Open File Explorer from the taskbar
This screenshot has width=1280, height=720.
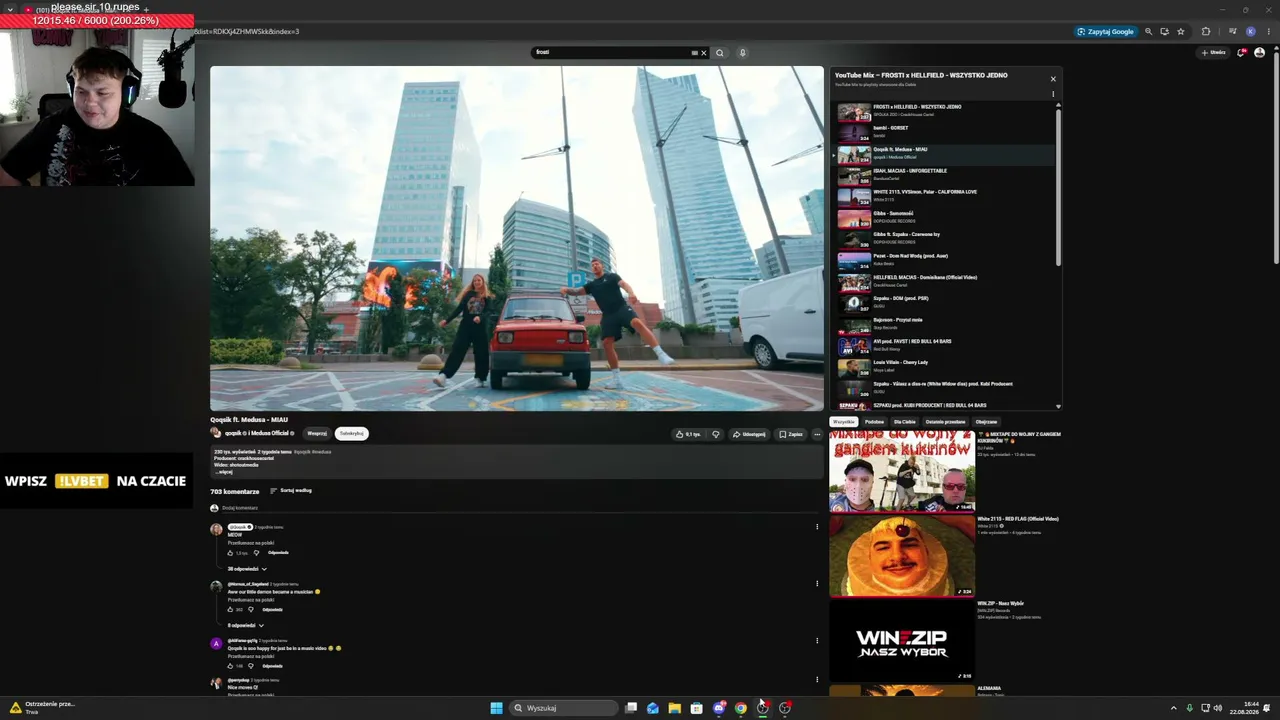pyautogui.click(x=674, y=708)
